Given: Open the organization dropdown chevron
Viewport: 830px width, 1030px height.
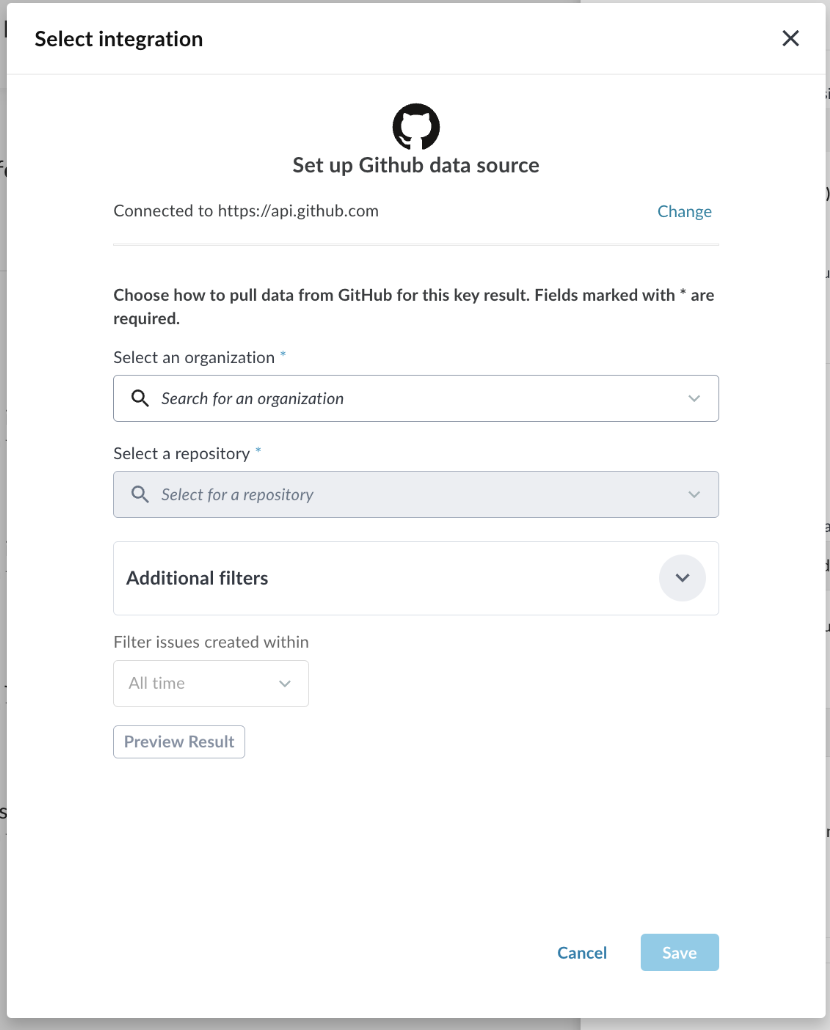Looking at the screenshot, I should 694,398.
